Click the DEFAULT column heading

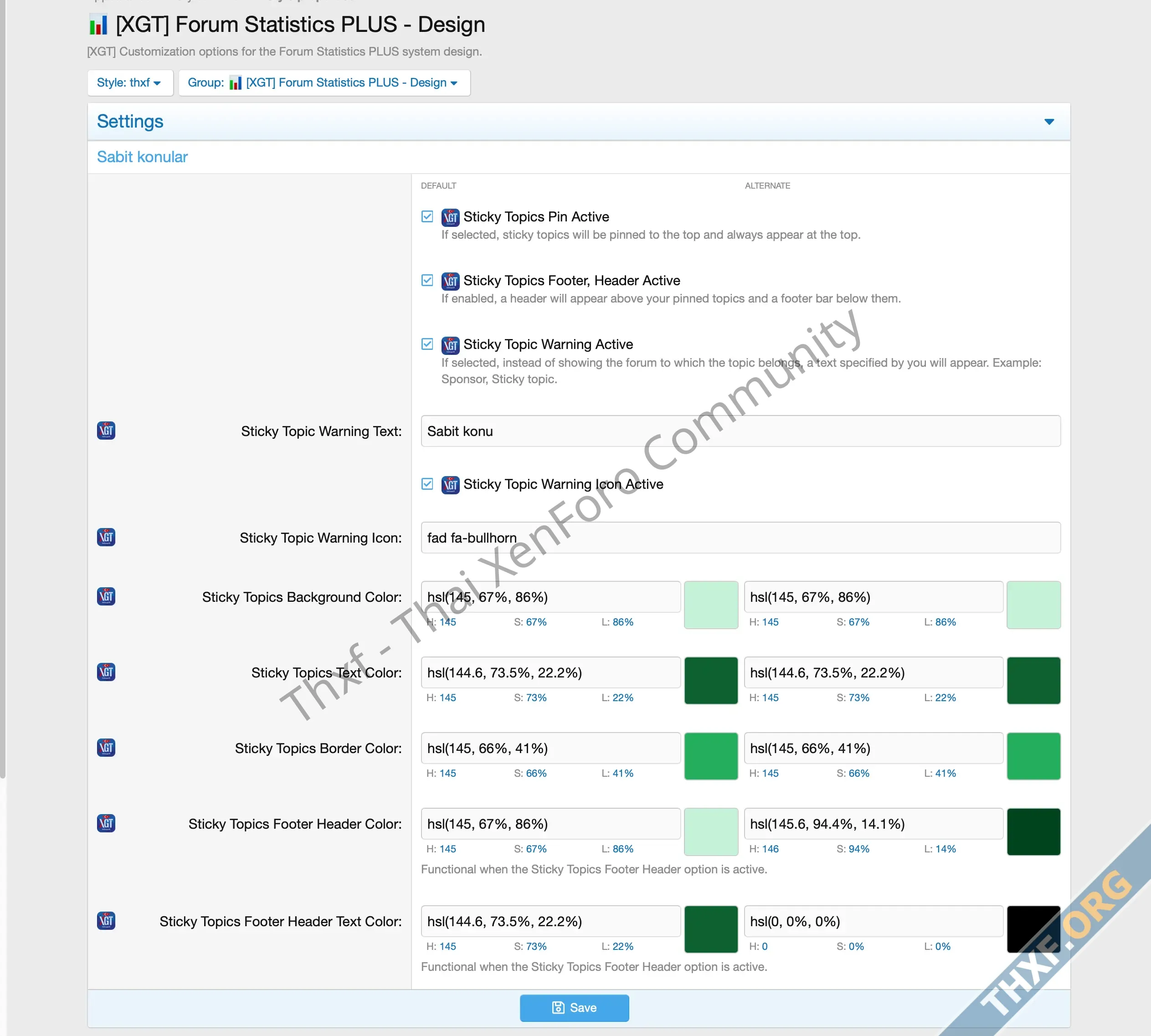[x=438, y=185]
